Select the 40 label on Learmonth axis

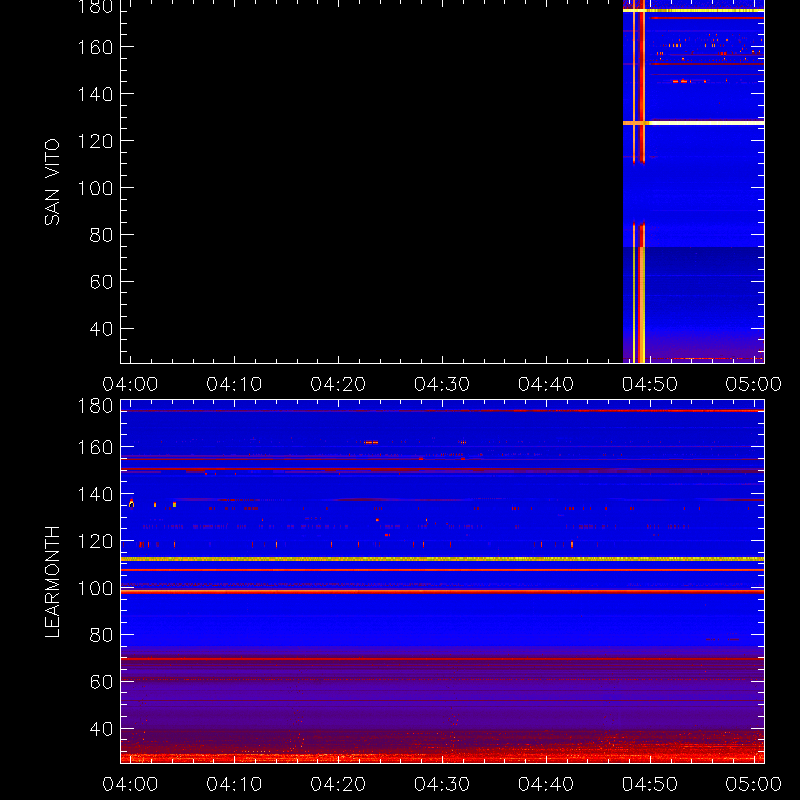101,730
